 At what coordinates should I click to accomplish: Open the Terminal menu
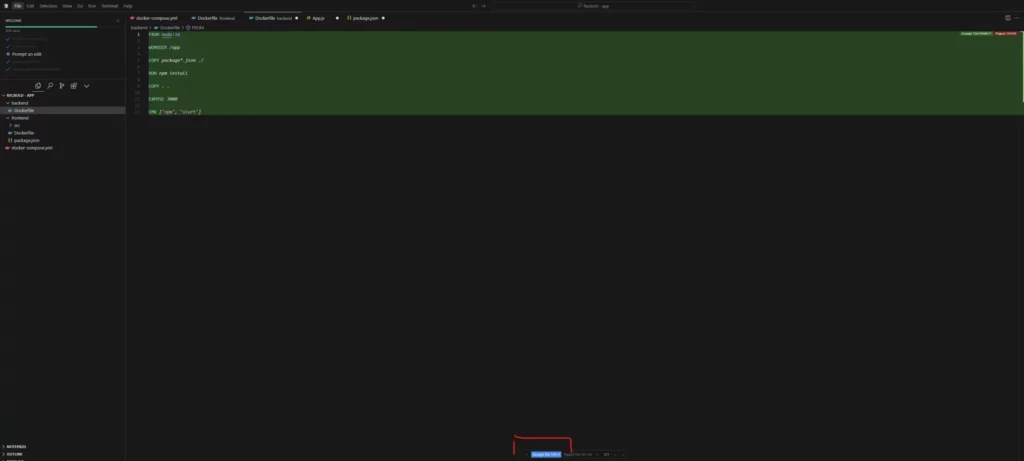(x=109, y=5)
